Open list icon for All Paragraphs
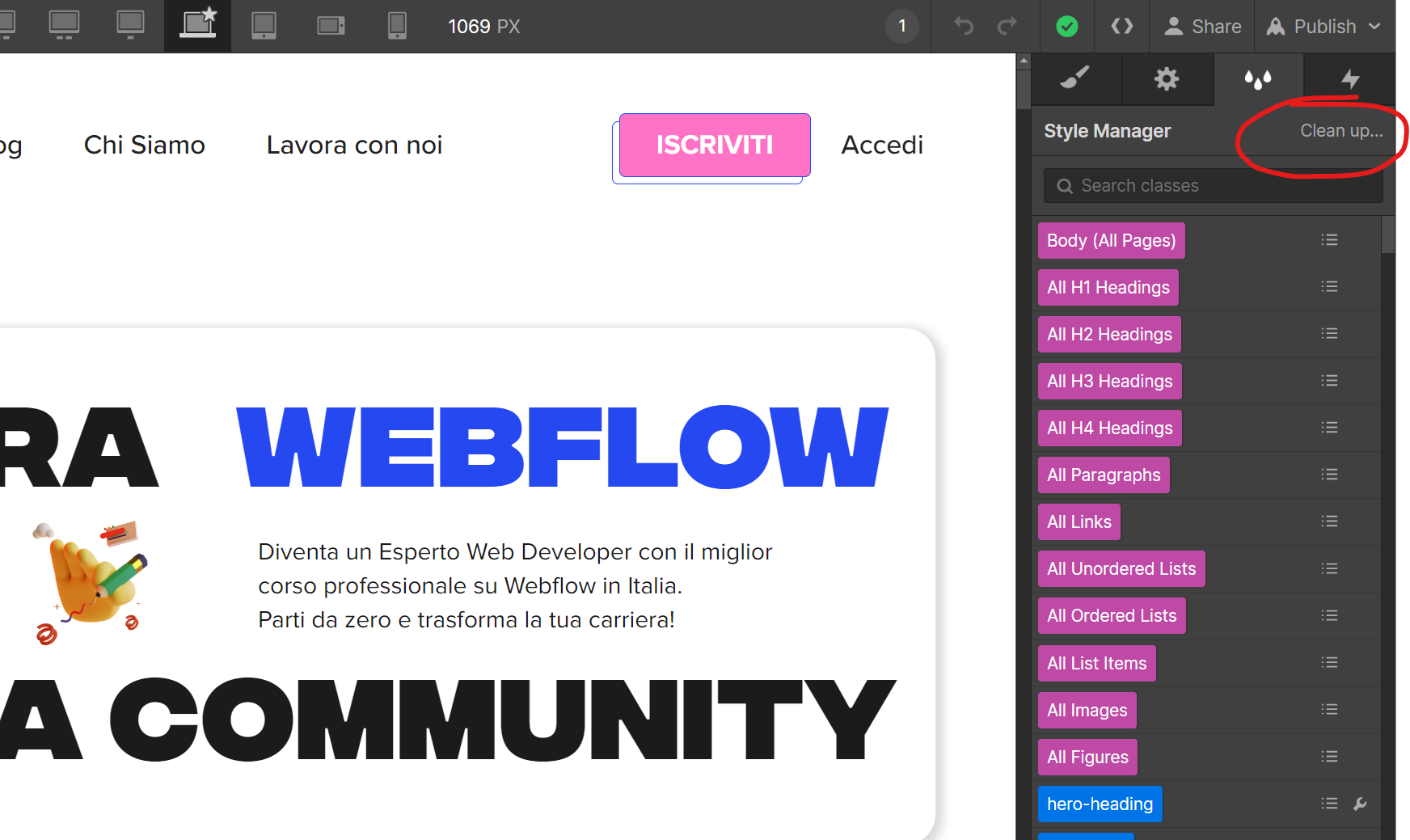Image resolution: width=1410 pixels, height=840 pixels. click(x=1329, y=475)
